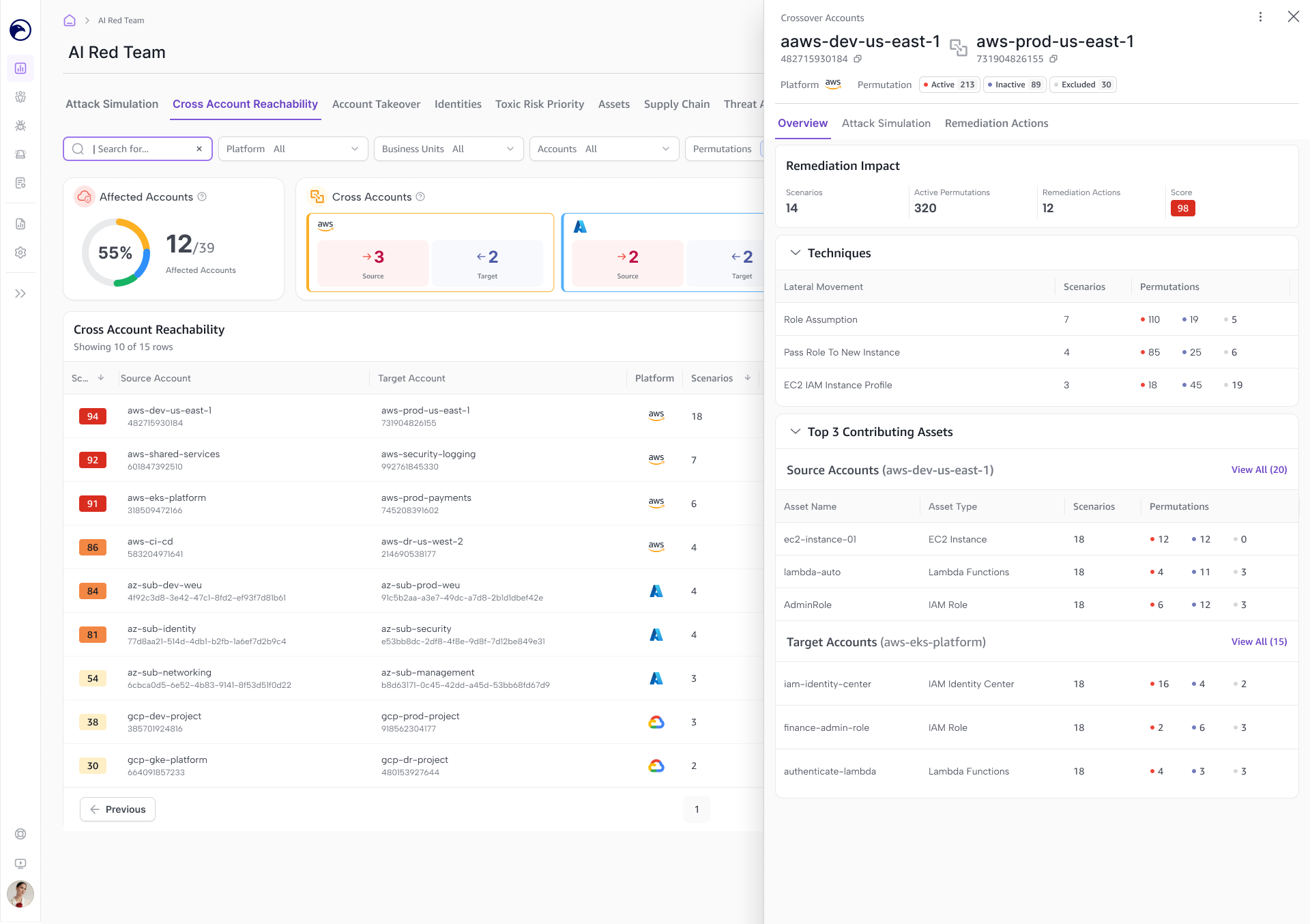Open the settings gear sidebar icon
Viewport: 1310px width, 924px height.
pyautogui.click(x=20, y=252)
